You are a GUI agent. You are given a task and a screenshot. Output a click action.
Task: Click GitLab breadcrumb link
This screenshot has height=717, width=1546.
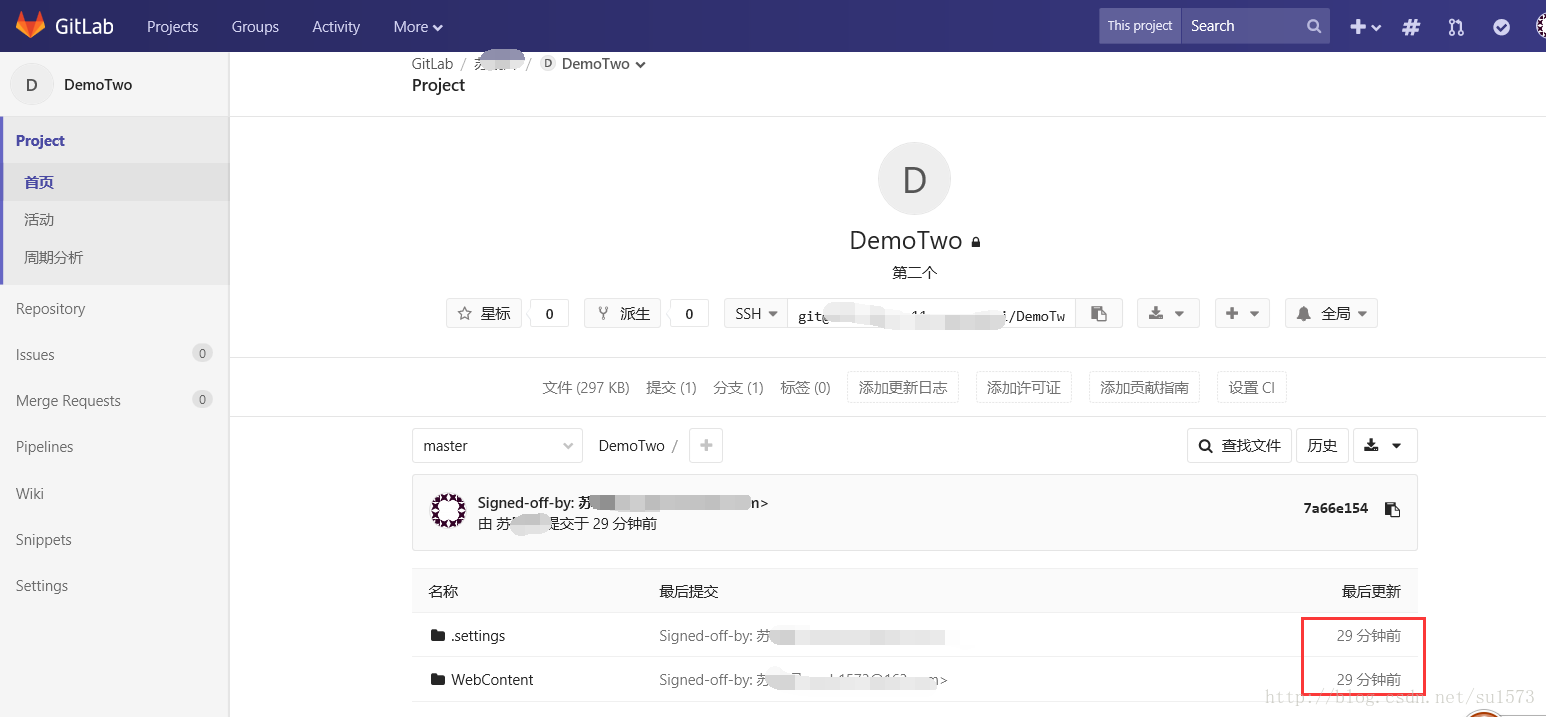coord(432,64)
